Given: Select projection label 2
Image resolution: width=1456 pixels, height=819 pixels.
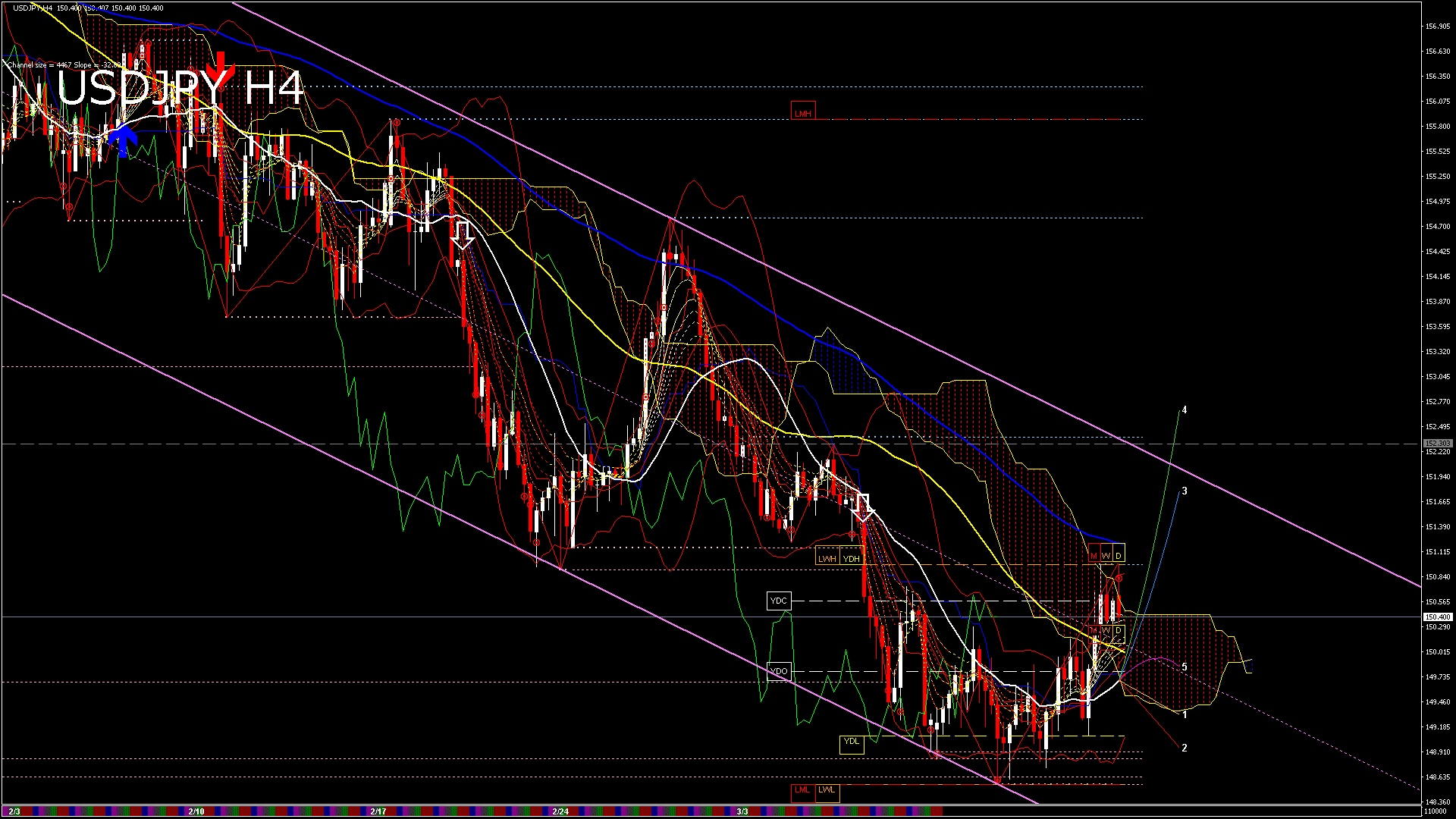Looking at the screenshot, I should pyautogui.click(x=1185, y=748).
